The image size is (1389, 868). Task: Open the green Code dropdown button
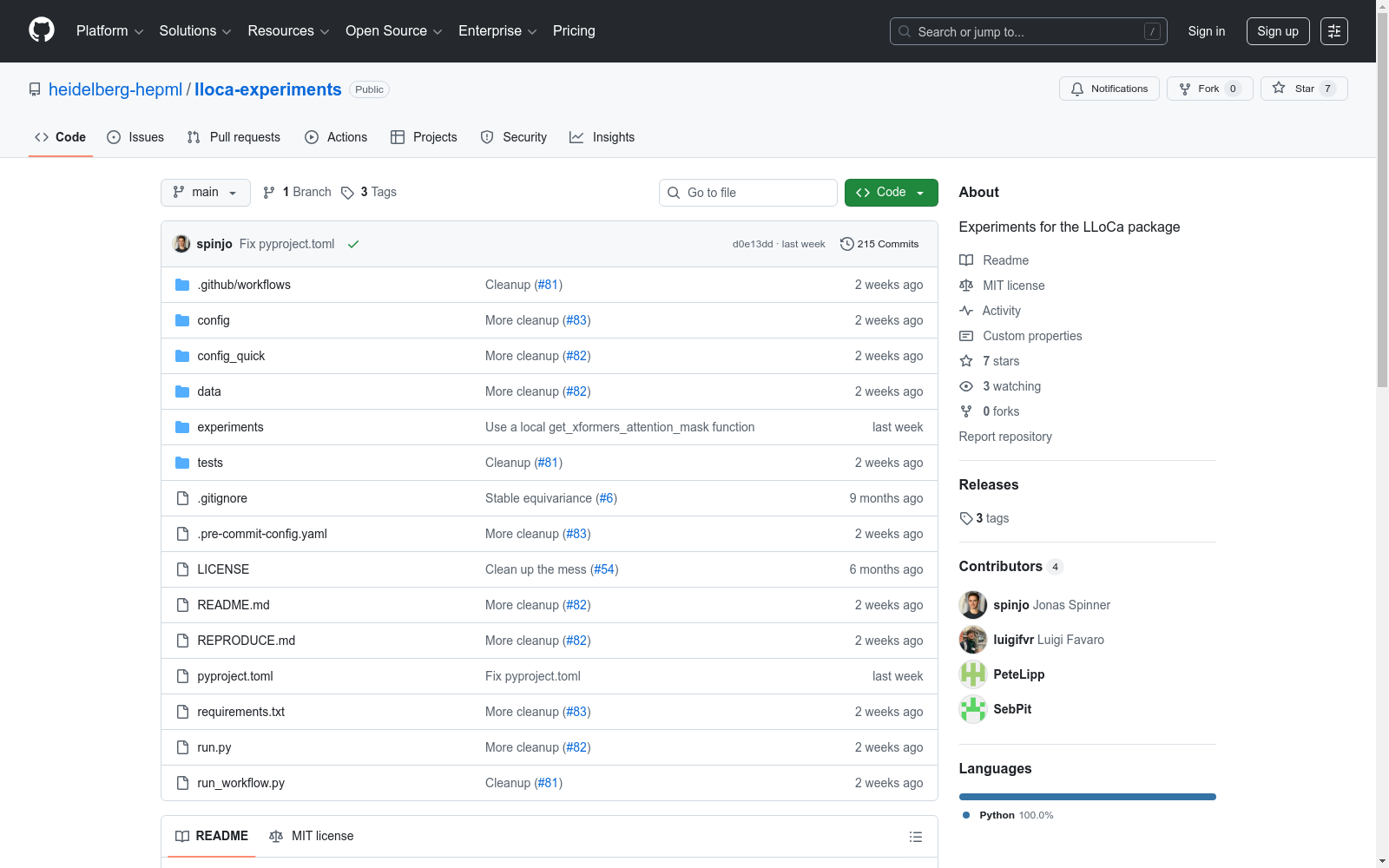point(891,193)
